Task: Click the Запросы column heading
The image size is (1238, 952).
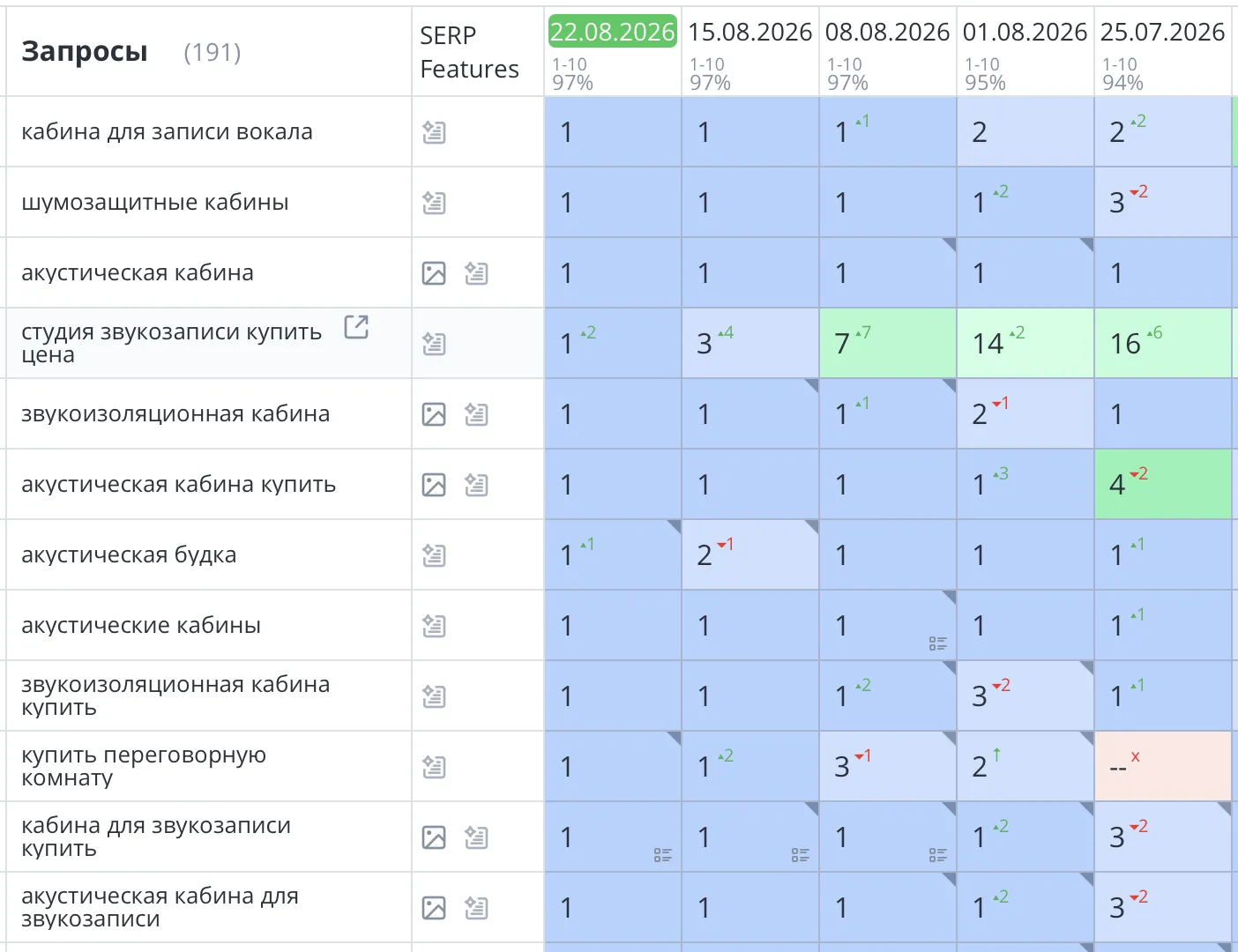Action: tap(85, 51)
